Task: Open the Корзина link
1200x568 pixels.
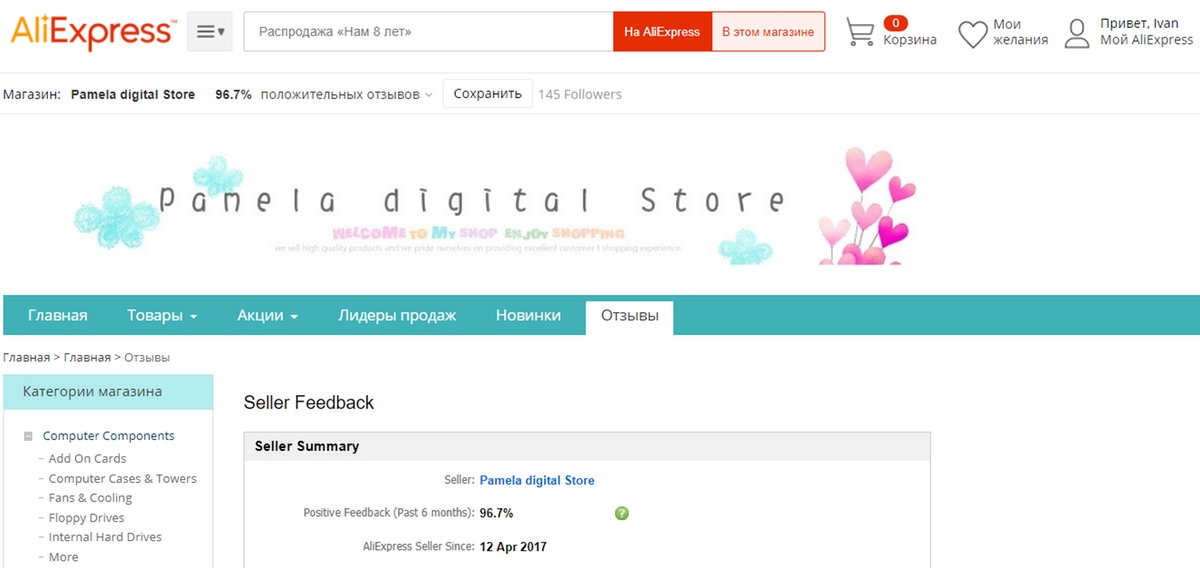Action: [x=910, y=40]
